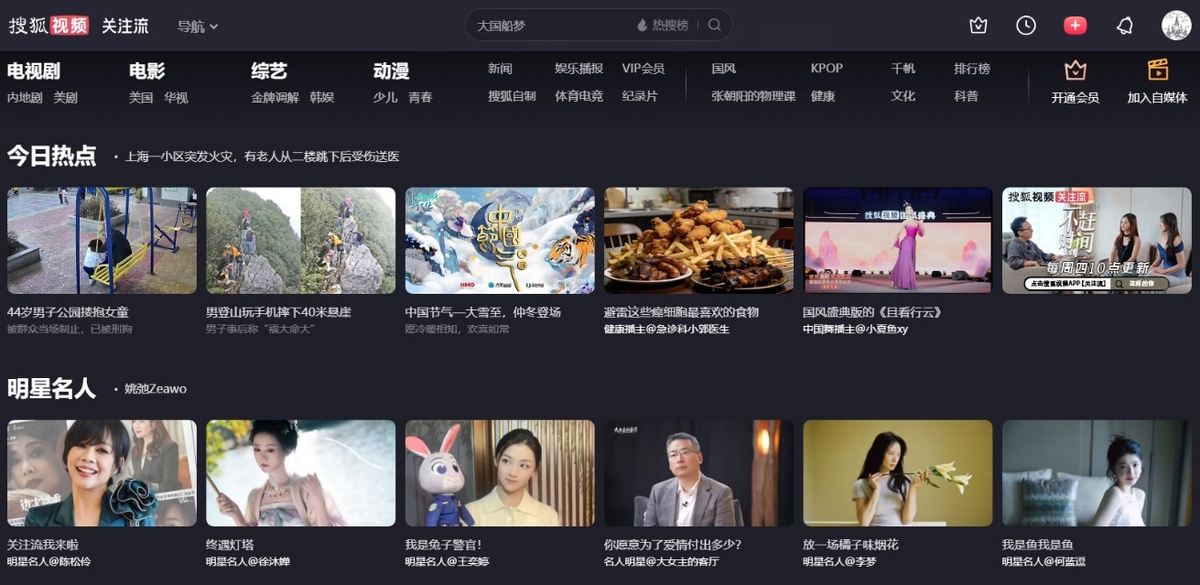Screen dimensions: 1200x585
Task: Open the KPOP channel
Action: coord(827,69)
